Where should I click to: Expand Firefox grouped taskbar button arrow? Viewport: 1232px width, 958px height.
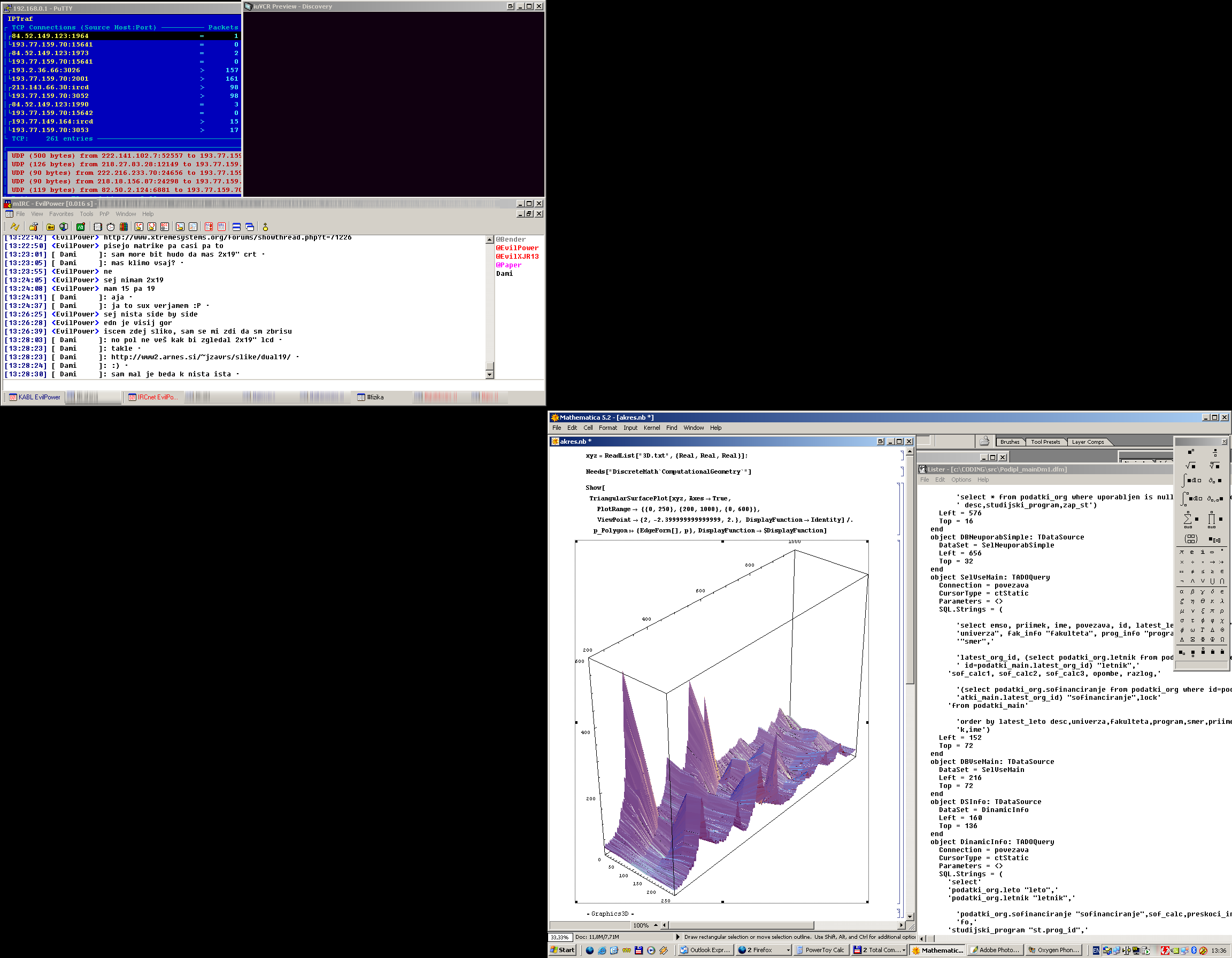tap(788, 950)
